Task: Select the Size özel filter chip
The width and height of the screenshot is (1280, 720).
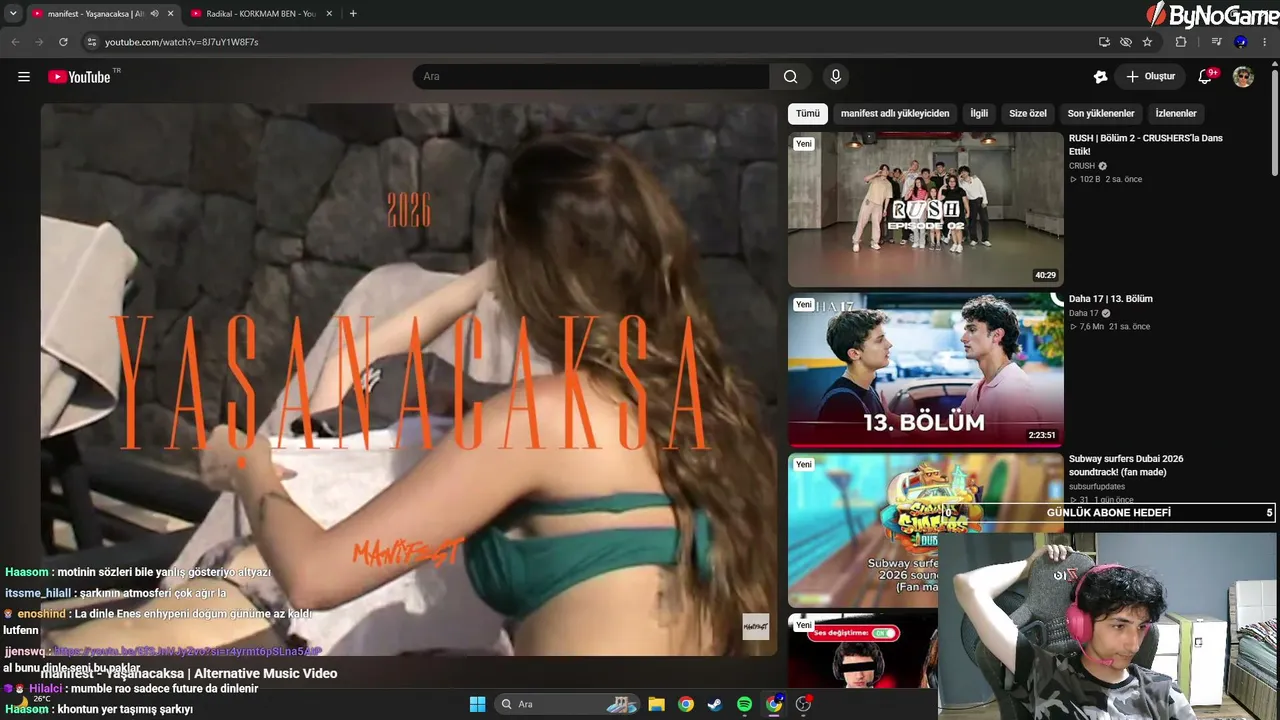Action: (x=1028, y=113)
